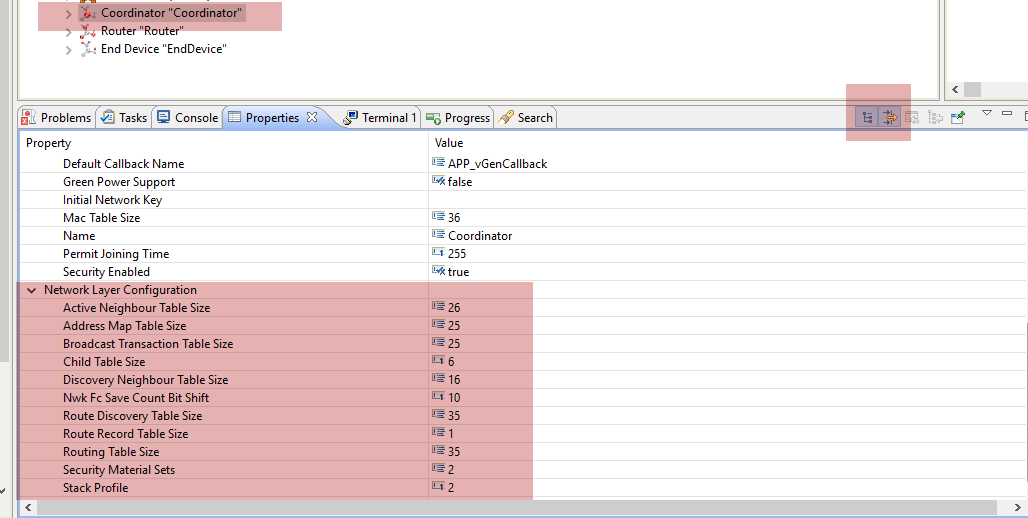Select Stack Profile property
The width and height of the screenshot is (1028, 518).
pos(96,488)
